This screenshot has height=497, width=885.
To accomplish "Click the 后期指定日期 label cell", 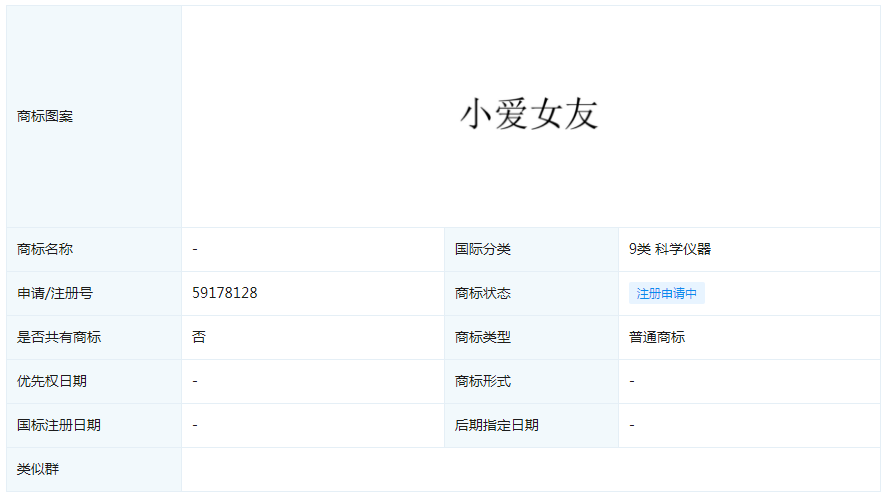I will click(x=532, y=425).
